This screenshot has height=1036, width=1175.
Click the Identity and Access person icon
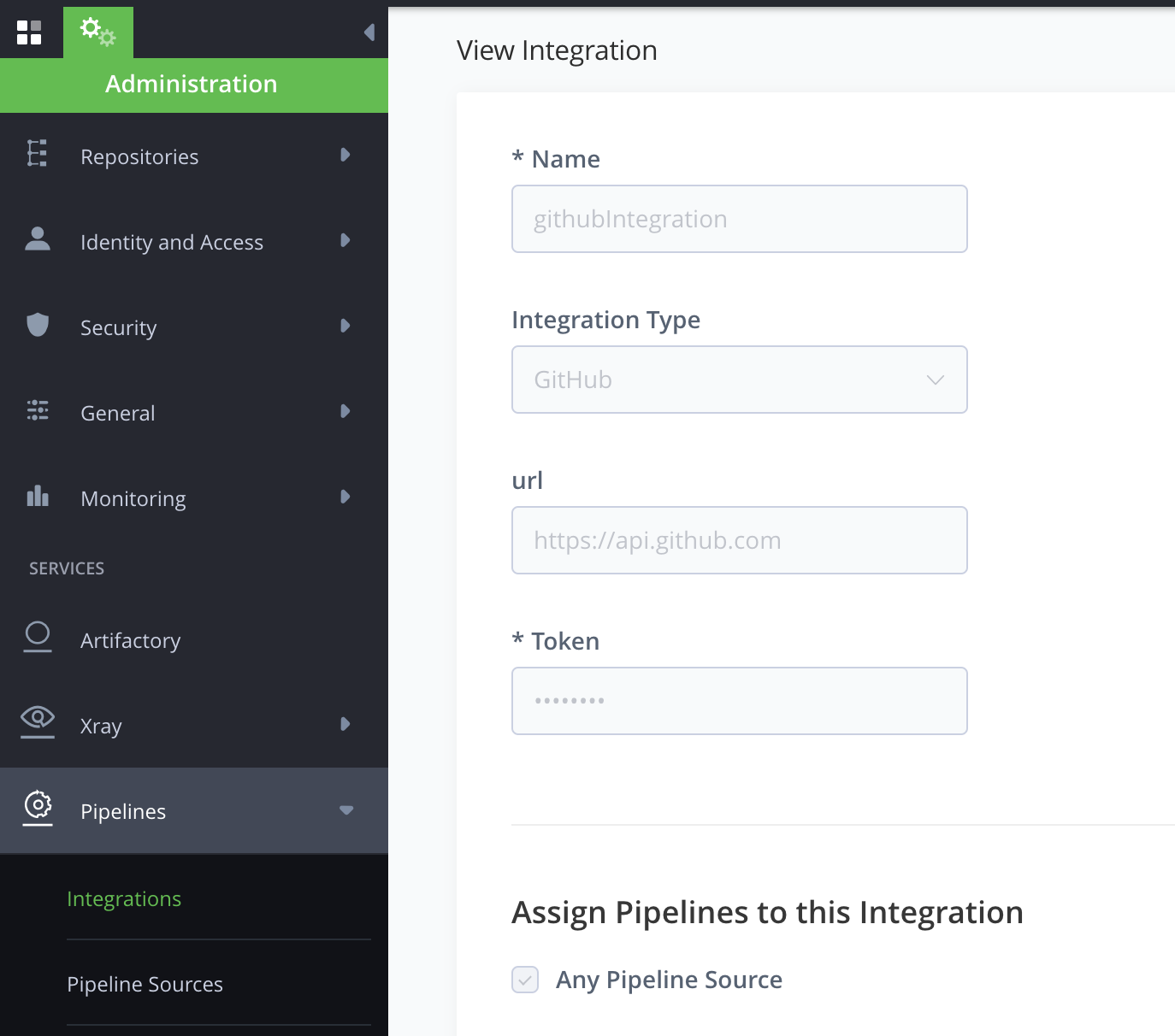click(x=38, y=238)
